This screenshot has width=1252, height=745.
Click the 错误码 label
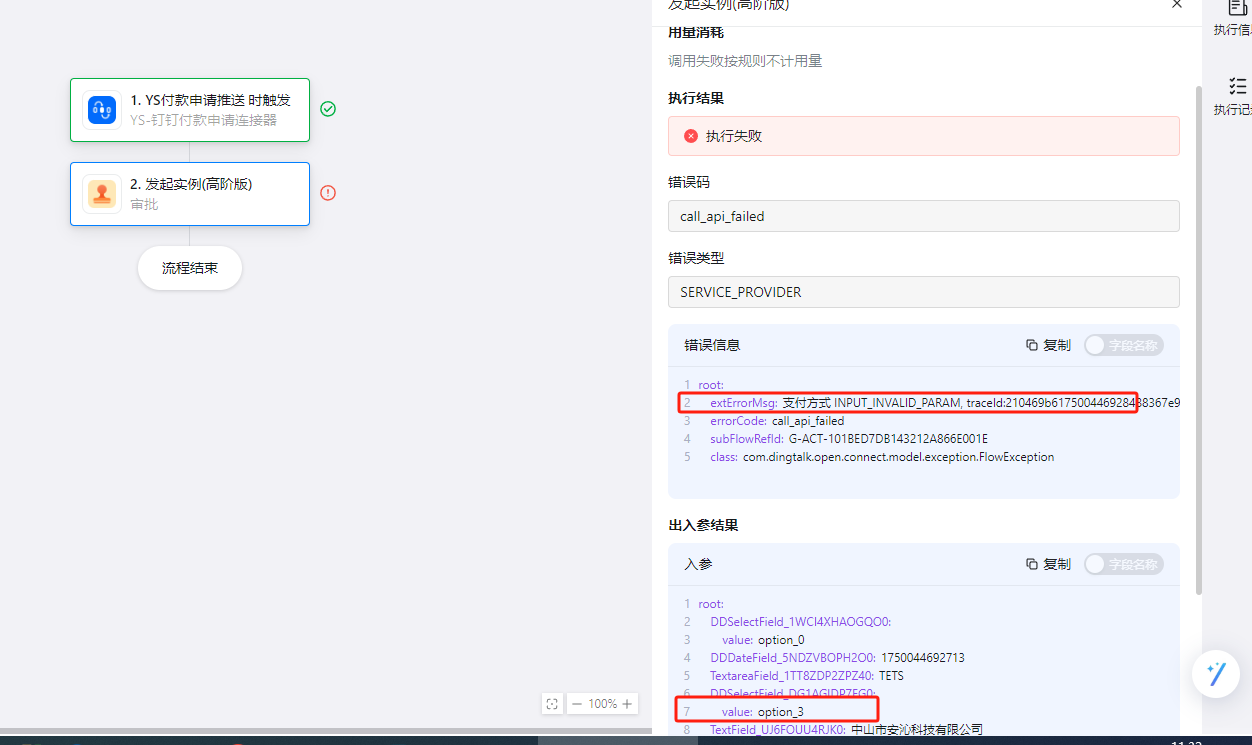pyautogui.click(x=689, y=183)
